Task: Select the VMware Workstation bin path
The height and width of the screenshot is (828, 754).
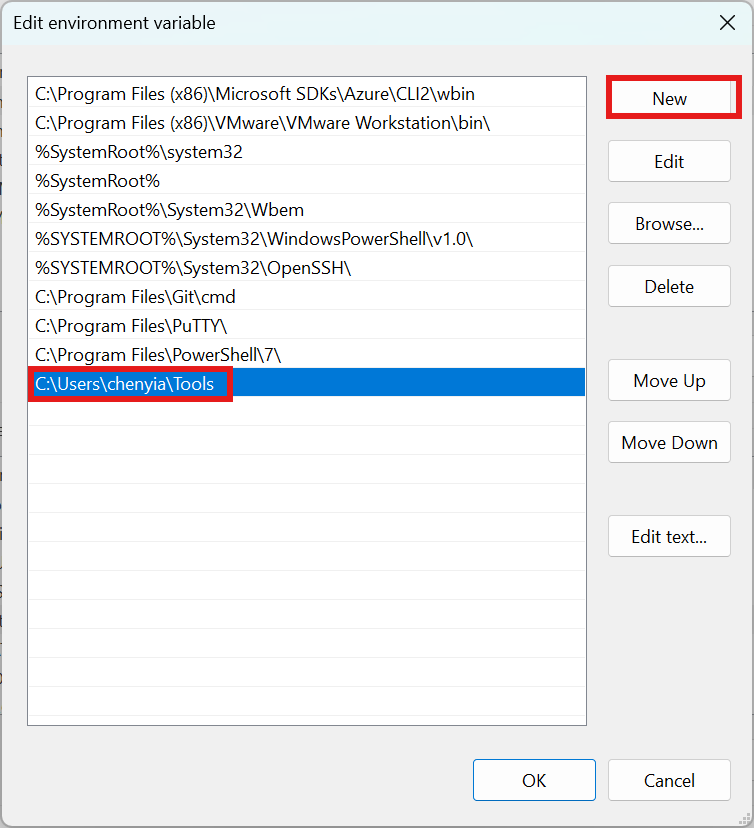Action: [307, 122]
